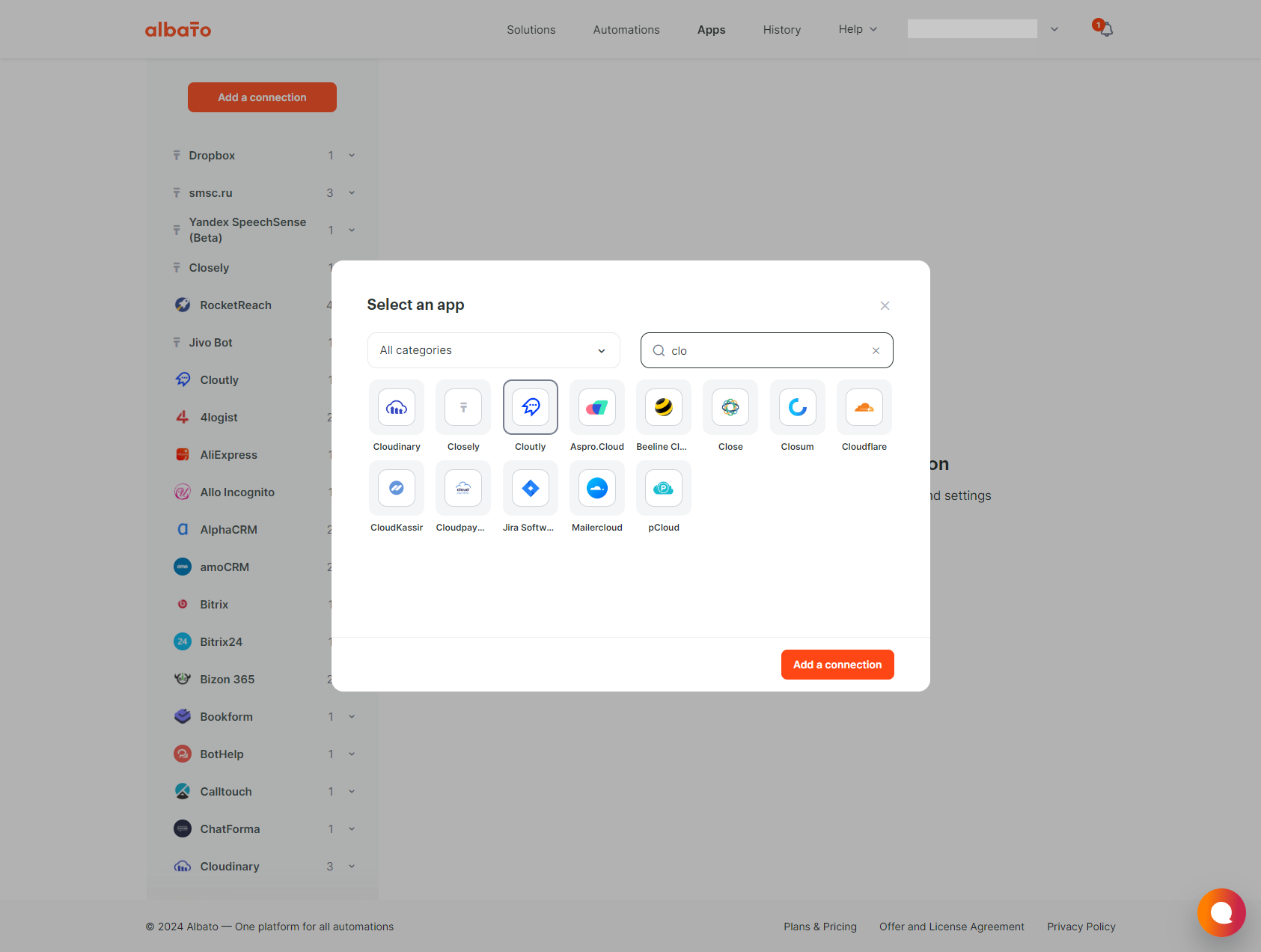
Task: Choose the pCloud app icon
Action: click(x=664, y=488)
